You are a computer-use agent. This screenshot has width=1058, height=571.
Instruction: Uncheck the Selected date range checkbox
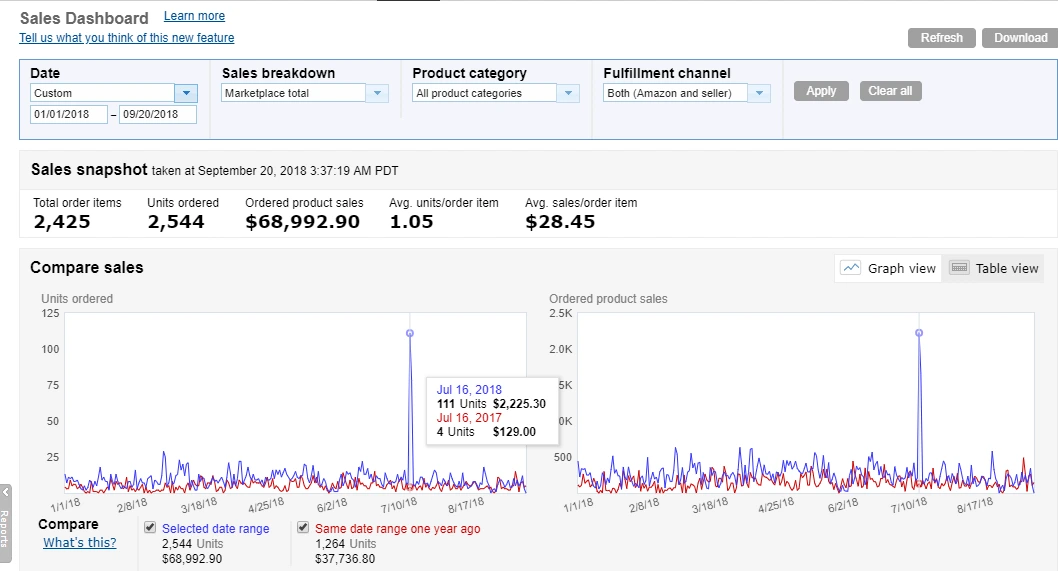click(x=150, y=528)
